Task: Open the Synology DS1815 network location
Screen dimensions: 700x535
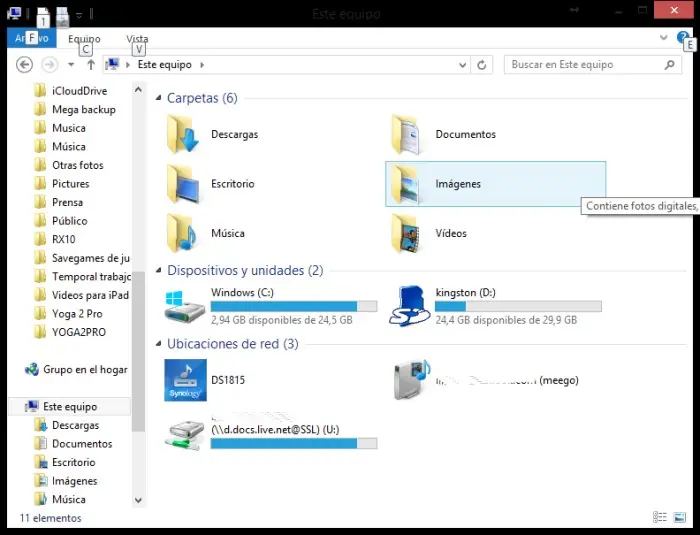Action: tap(185, 380)
